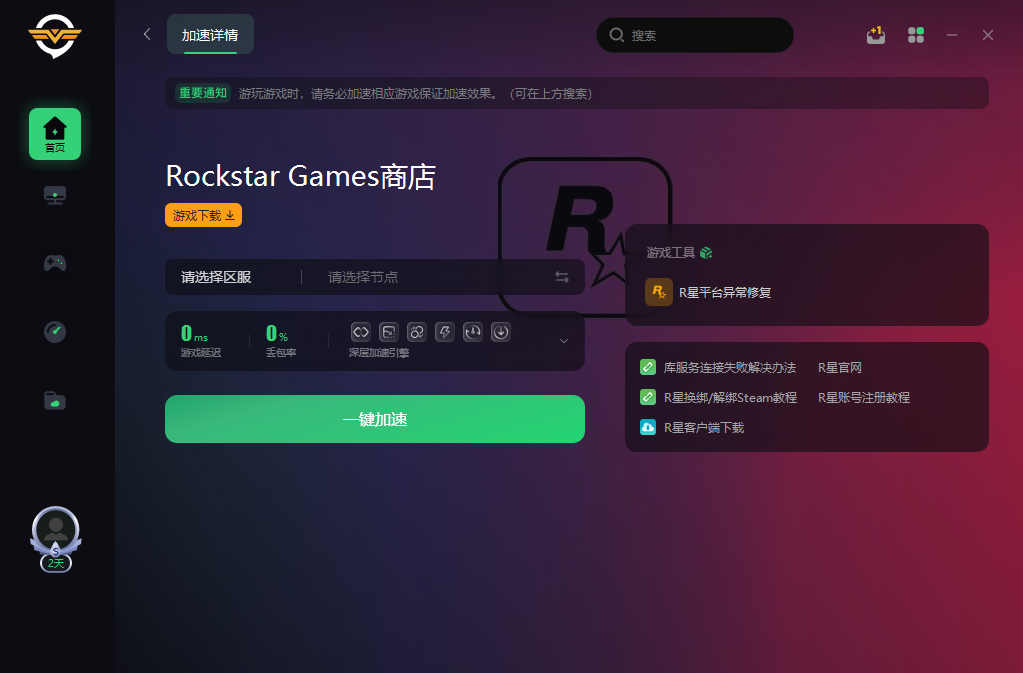Open the four-square apps grid menu
This screenshot has height=673, width=1023.
point(916,35)
